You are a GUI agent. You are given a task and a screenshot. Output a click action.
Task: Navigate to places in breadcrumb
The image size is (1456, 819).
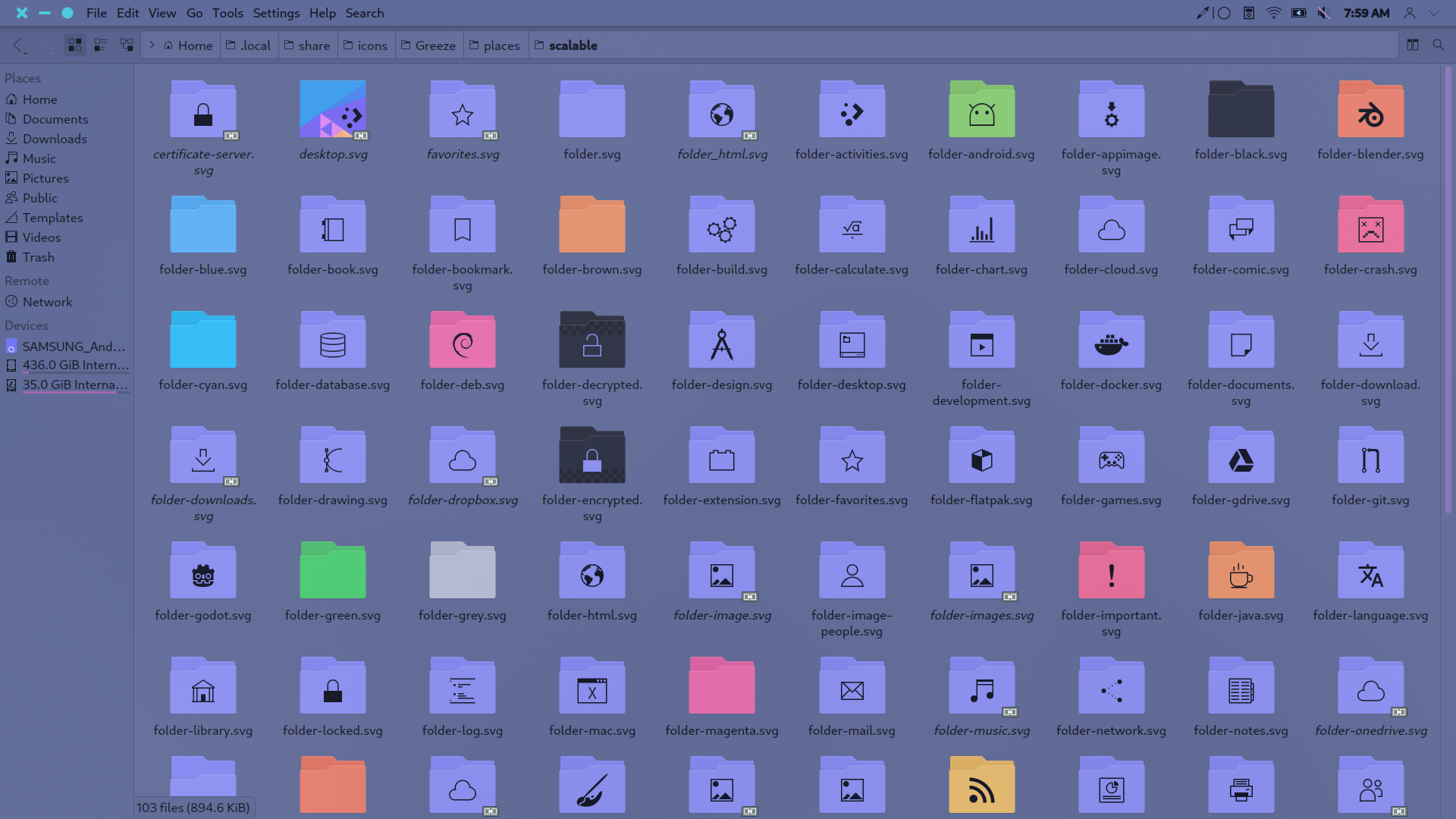click(x=494, y=45)
